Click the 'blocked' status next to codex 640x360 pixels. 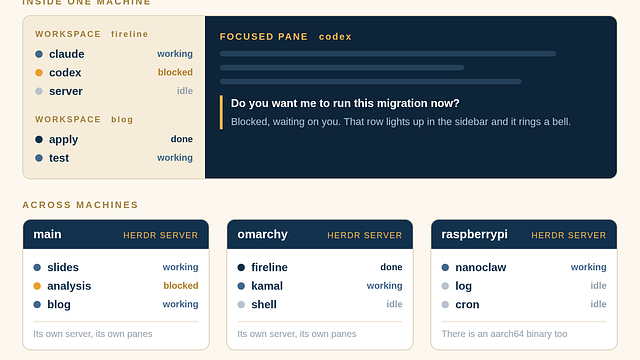(x=175, y=72)
